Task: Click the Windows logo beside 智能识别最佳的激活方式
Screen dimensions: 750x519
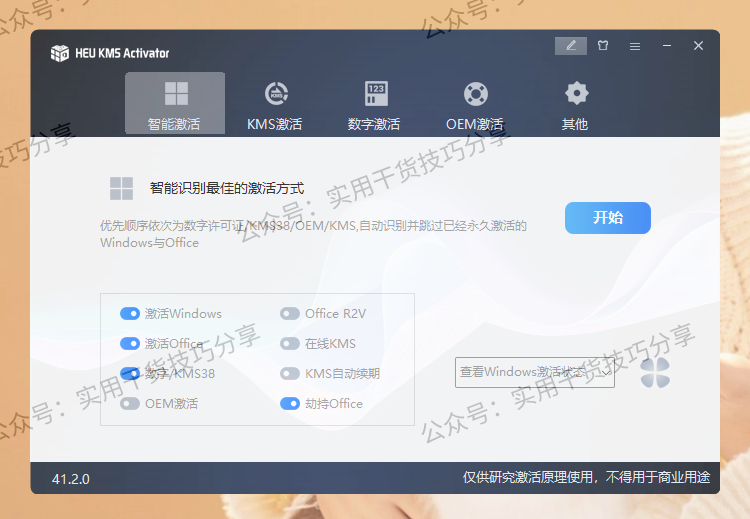Action: [121, 188]
